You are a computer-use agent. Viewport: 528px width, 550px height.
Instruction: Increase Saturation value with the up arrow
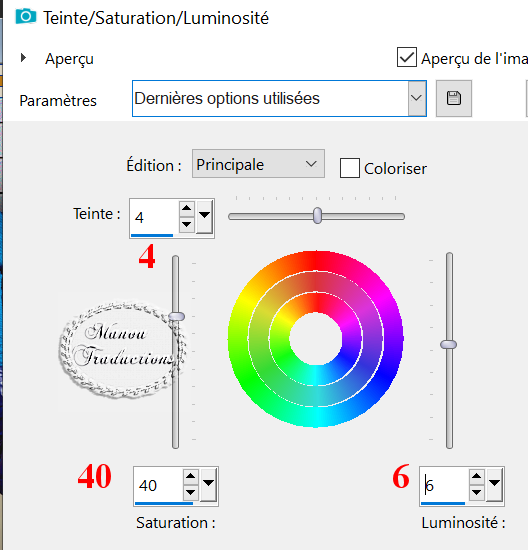tap(191, 476)
